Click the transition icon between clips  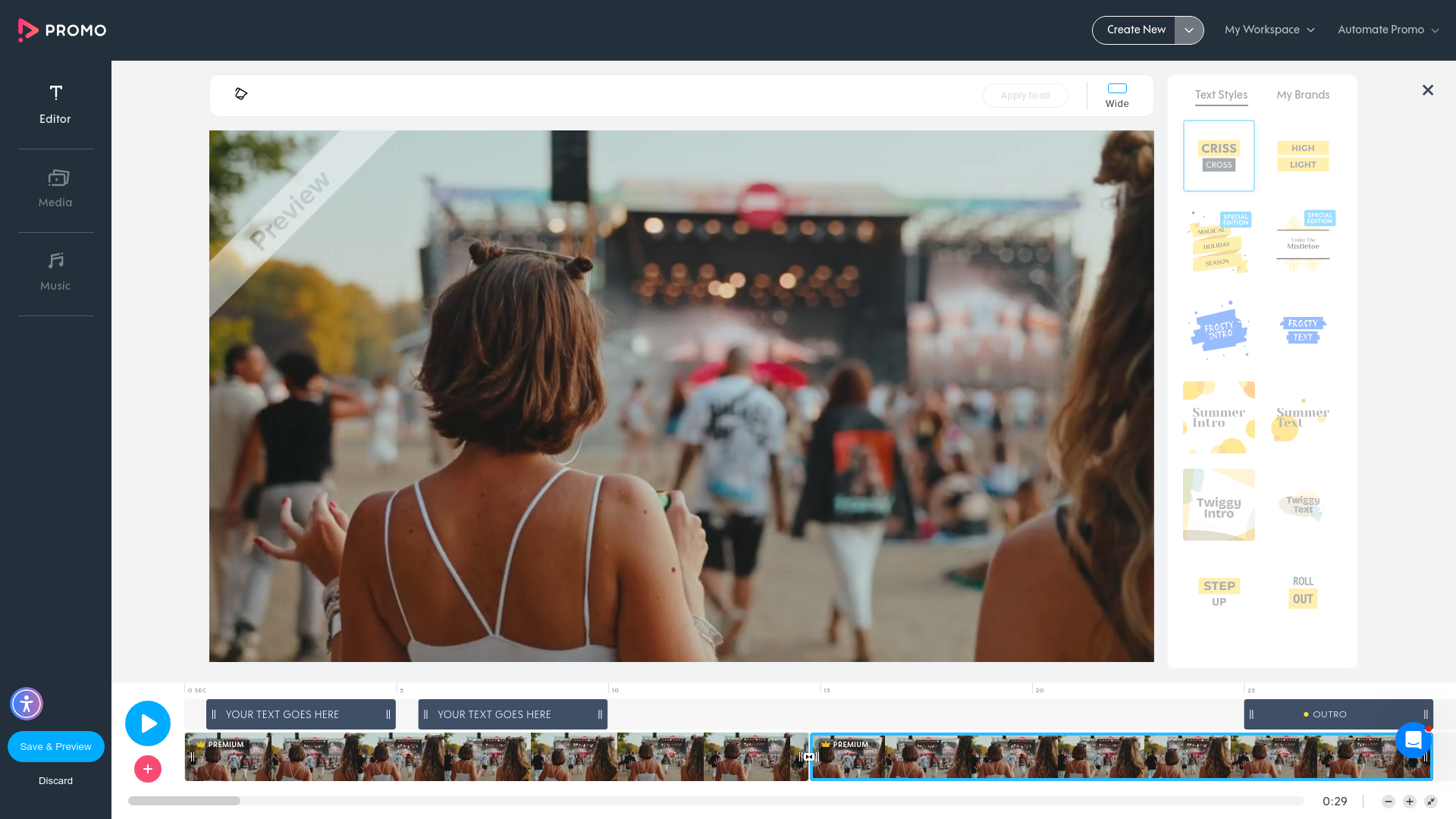click(x=809, y=757)
